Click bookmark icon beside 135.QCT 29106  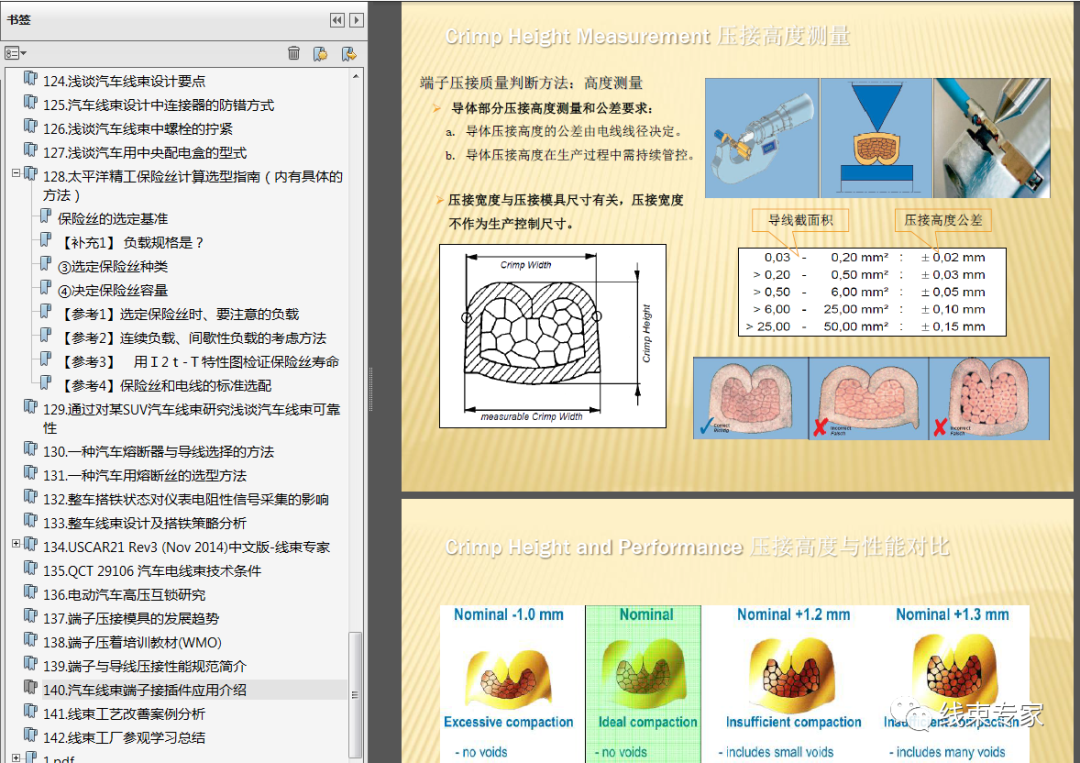coord(30,569)
